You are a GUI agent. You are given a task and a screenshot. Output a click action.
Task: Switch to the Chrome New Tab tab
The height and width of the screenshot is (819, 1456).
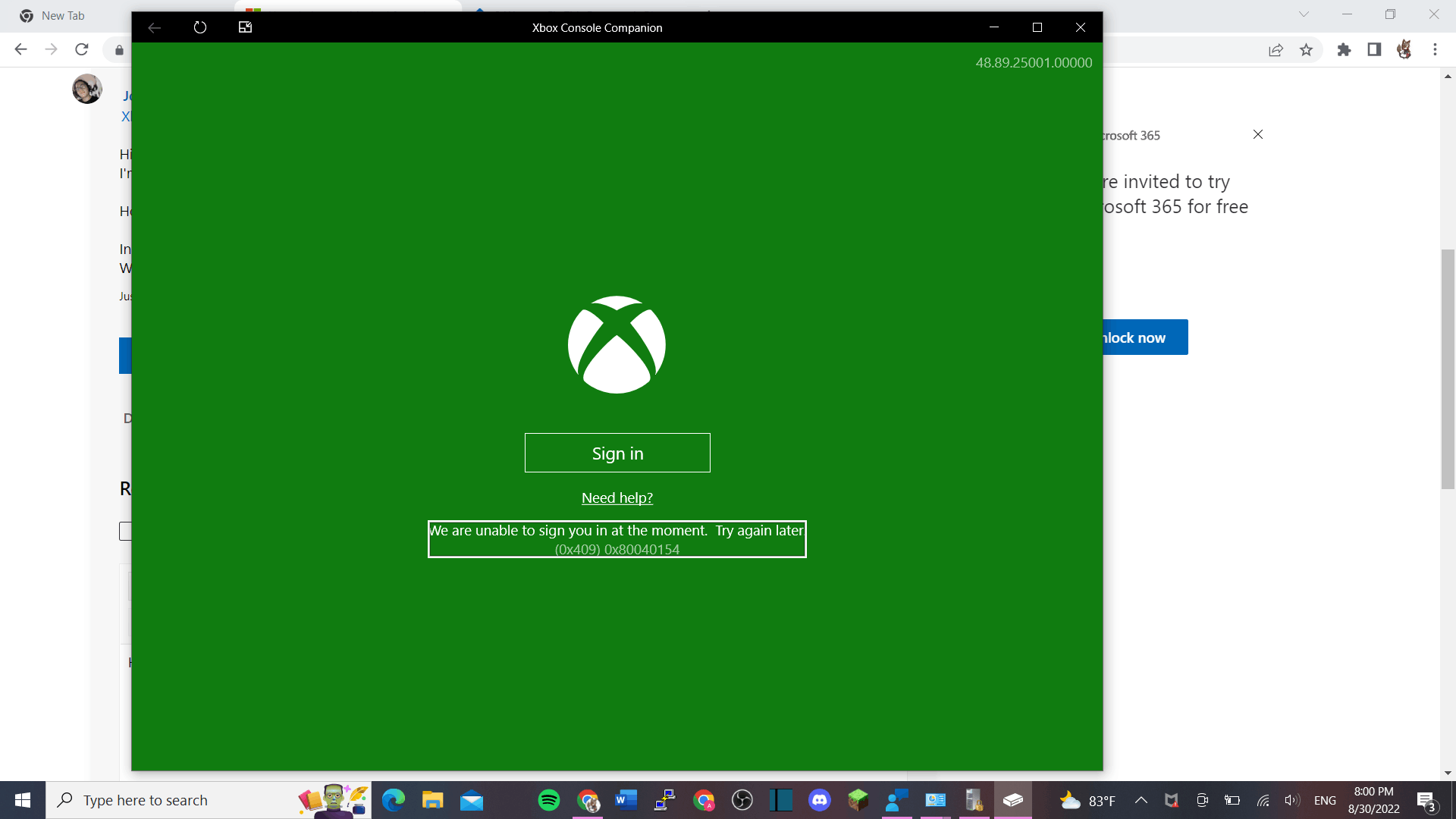(x=63, y=15)
